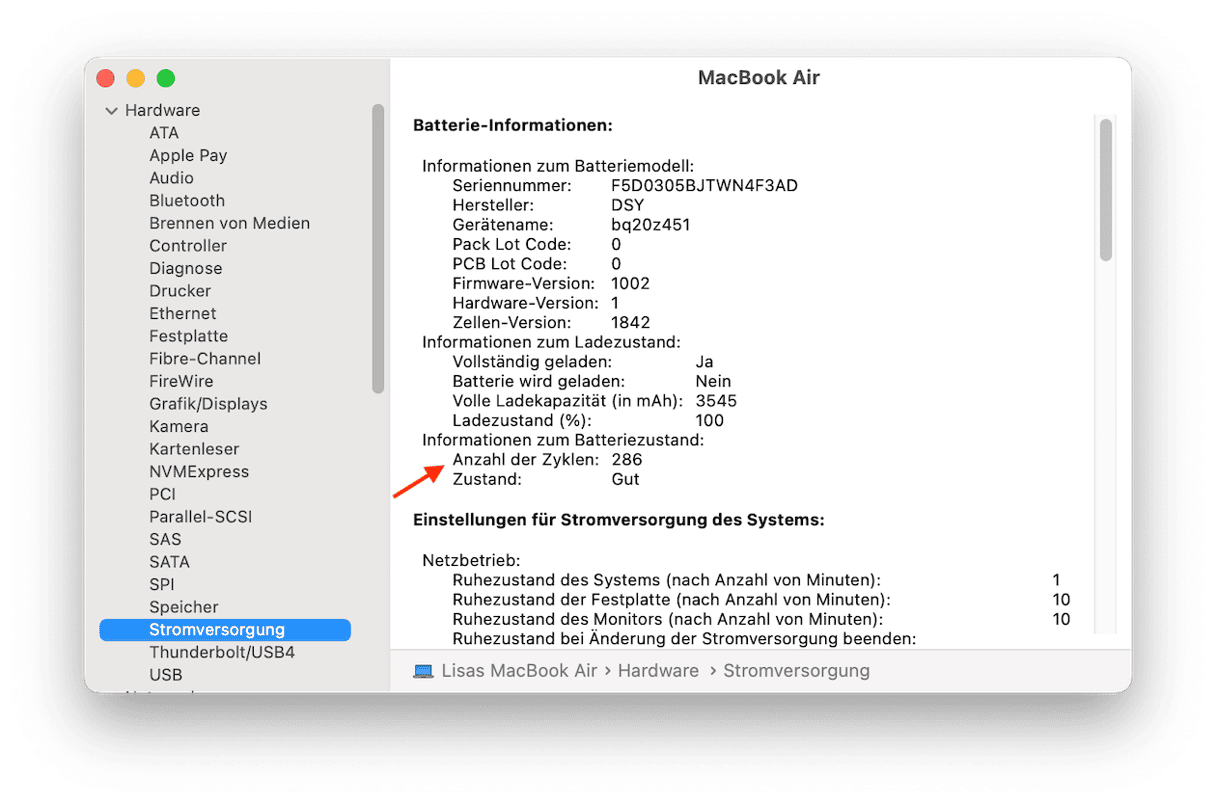Viewport: 1216px width, 804px height.
Task: Select the highlighted Stromversorgung entry
Action: point(225,630)
